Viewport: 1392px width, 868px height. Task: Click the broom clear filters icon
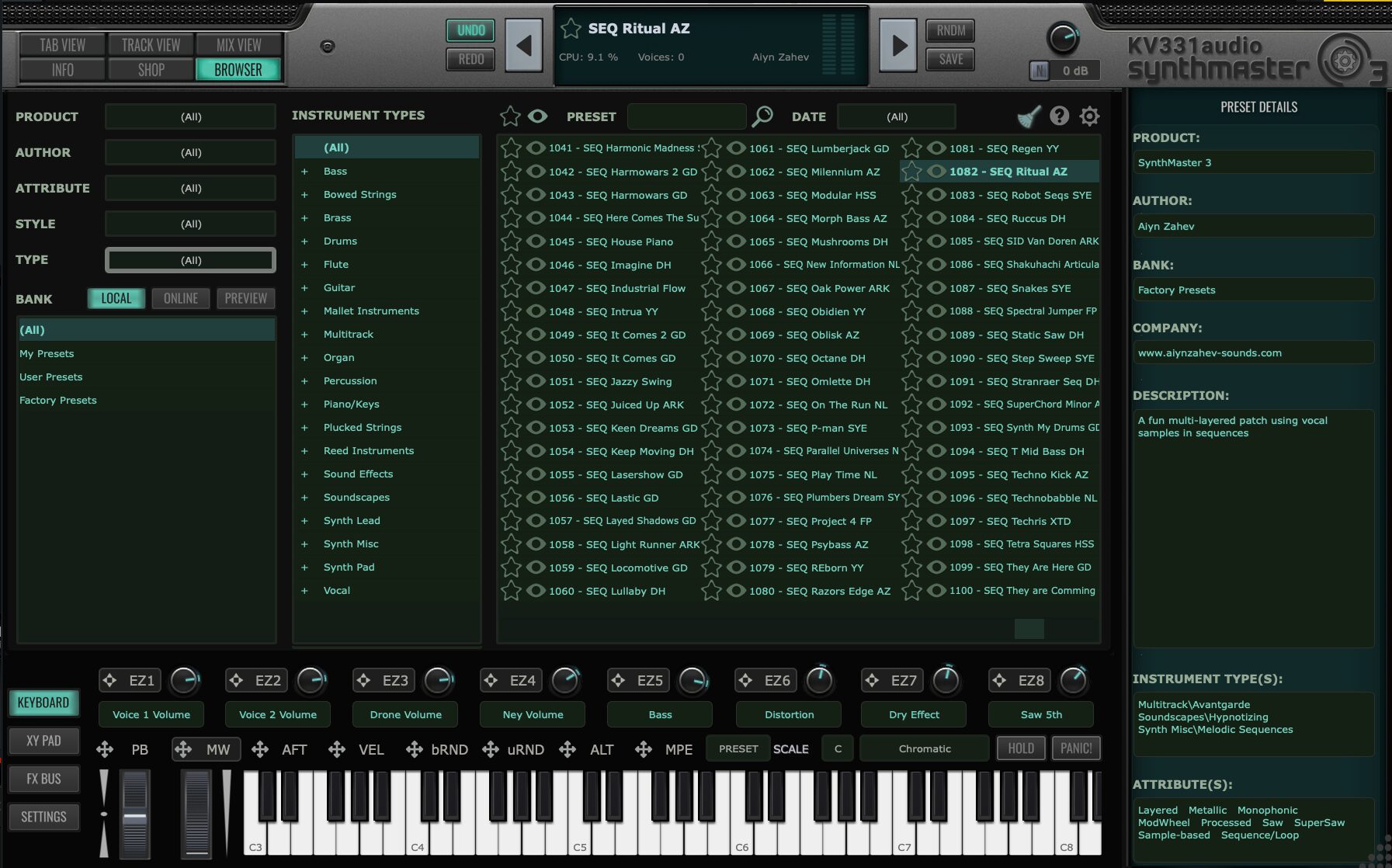tap(1029, 117)
